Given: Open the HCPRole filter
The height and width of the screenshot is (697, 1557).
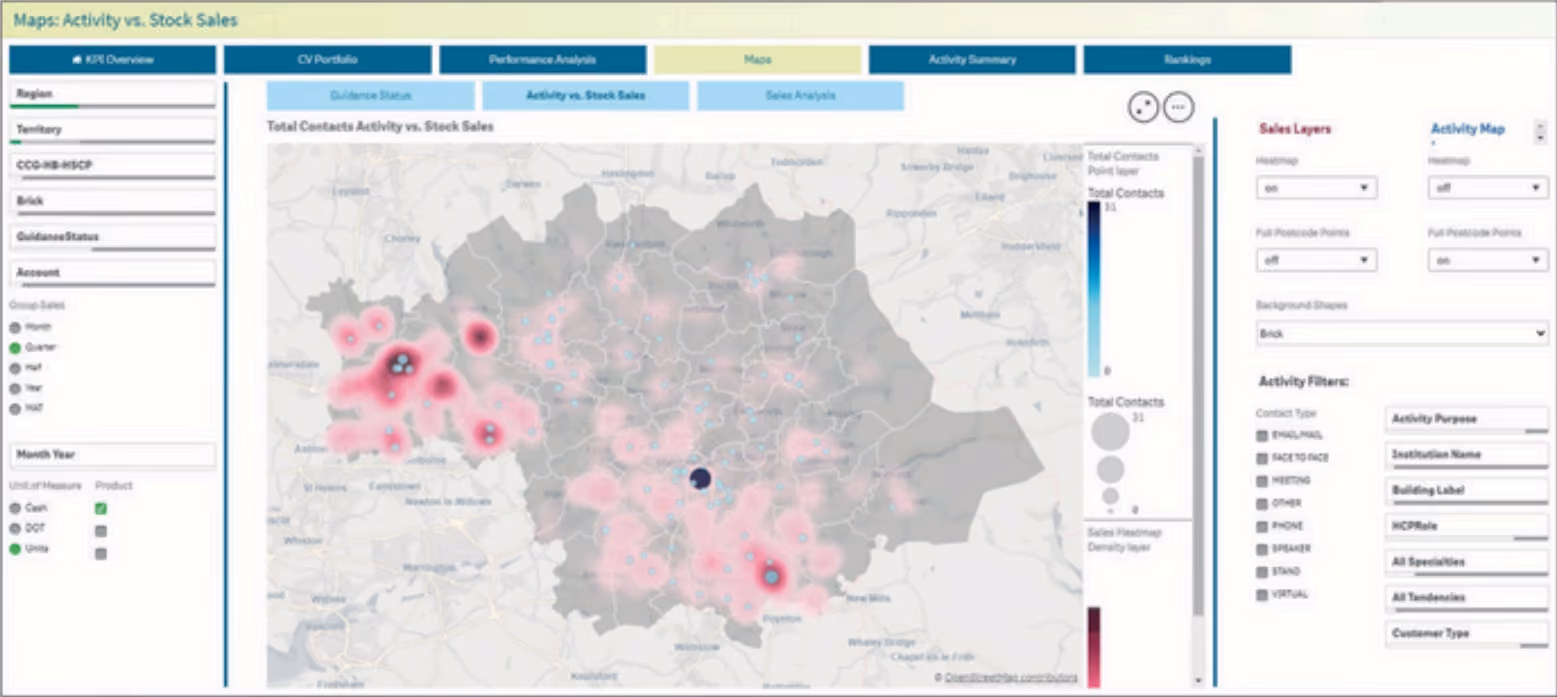Looking at the screenshot, I should 1467,527.
